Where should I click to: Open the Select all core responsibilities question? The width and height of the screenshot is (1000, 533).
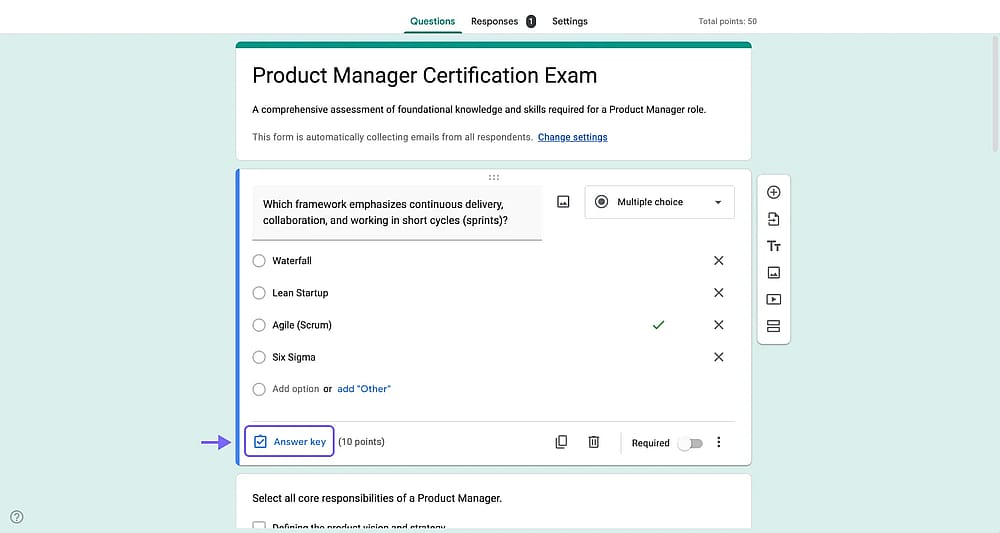[x=377, y=498]
